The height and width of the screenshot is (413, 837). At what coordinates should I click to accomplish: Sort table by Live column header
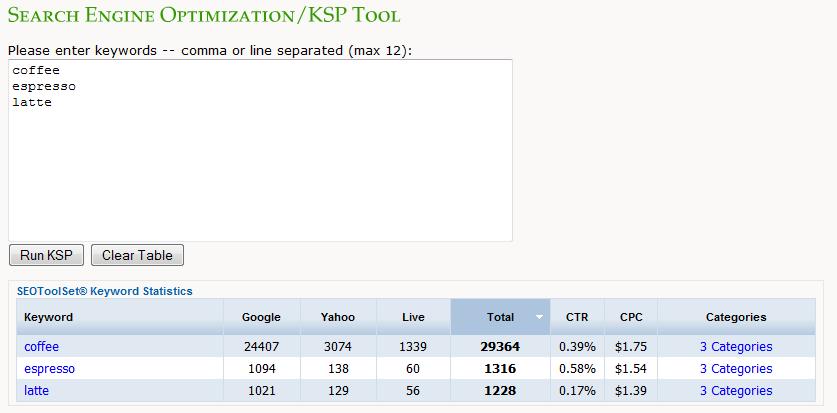pyautogui.click(x=413, y=317)
